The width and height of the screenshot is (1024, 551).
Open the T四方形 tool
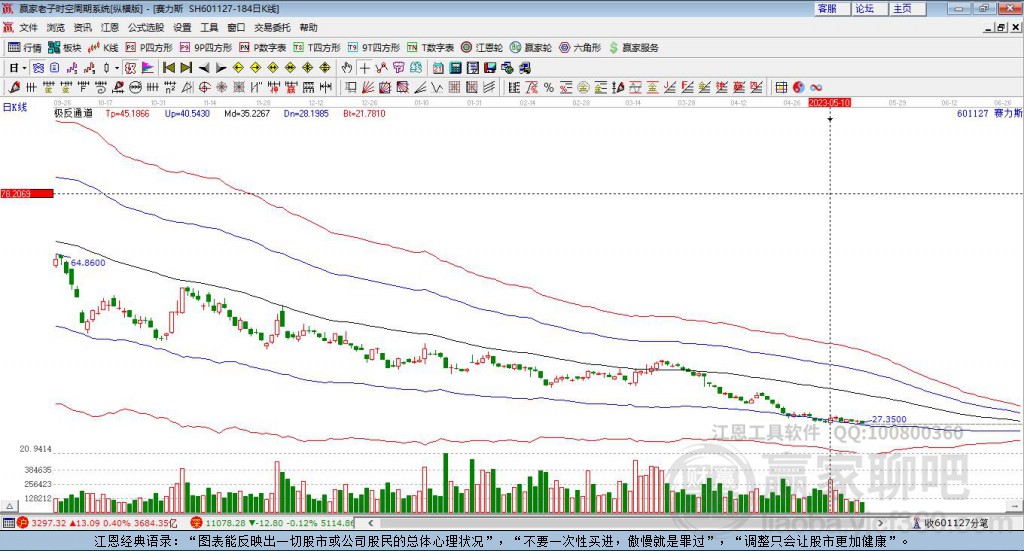[317, 48]
